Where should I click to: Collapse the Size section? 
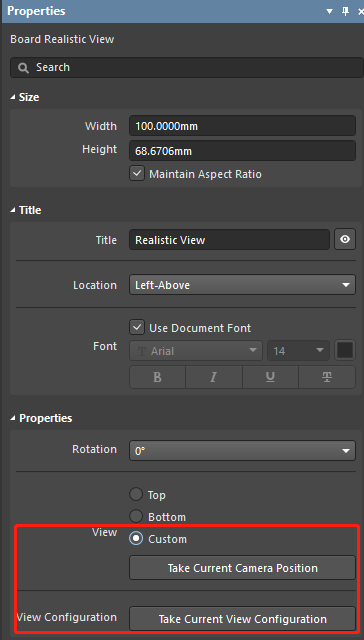coord(13,97)
